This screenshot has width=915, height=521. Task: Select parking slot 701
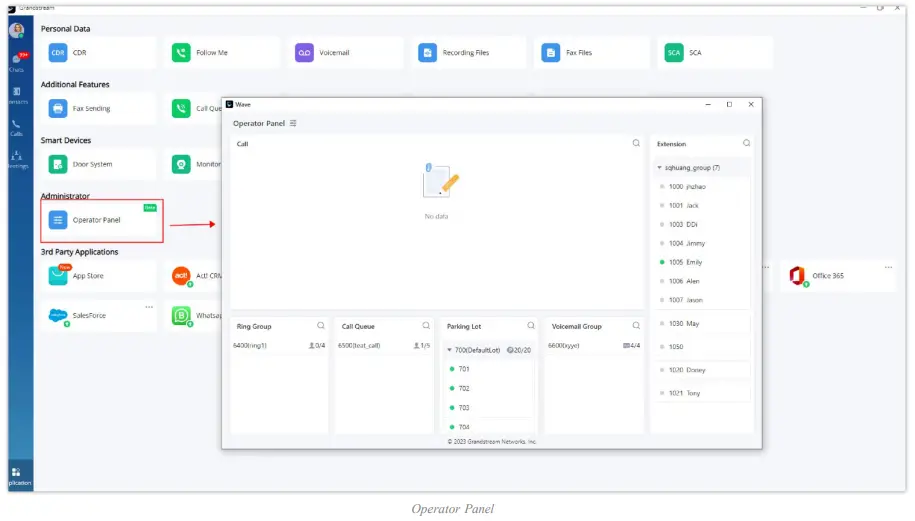coord(489,369)
